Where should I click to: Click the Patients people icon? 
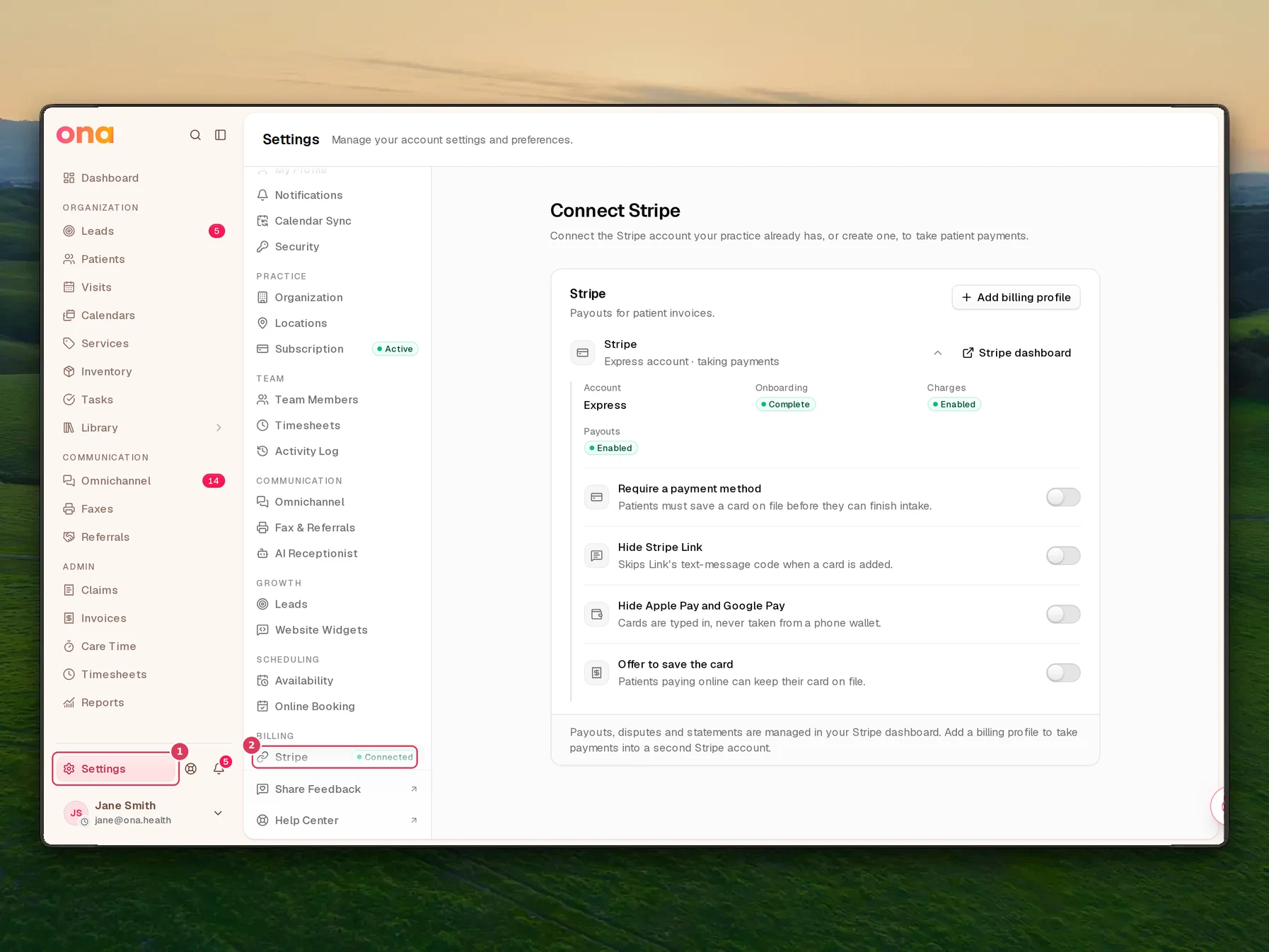click(69, 260)
